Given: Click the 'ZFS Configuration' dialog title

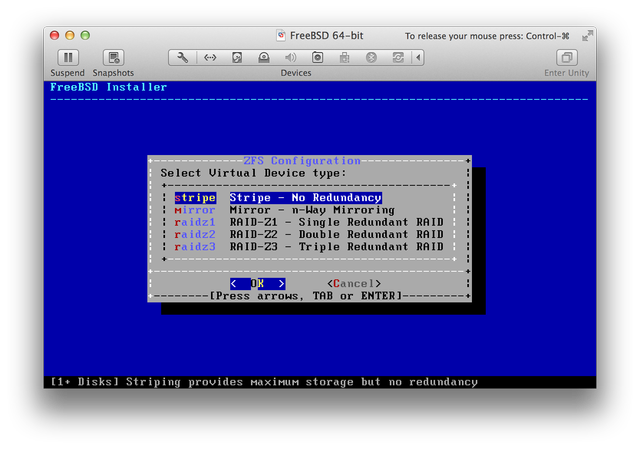Looking at the screenshot, I should (x=302, y=161).
